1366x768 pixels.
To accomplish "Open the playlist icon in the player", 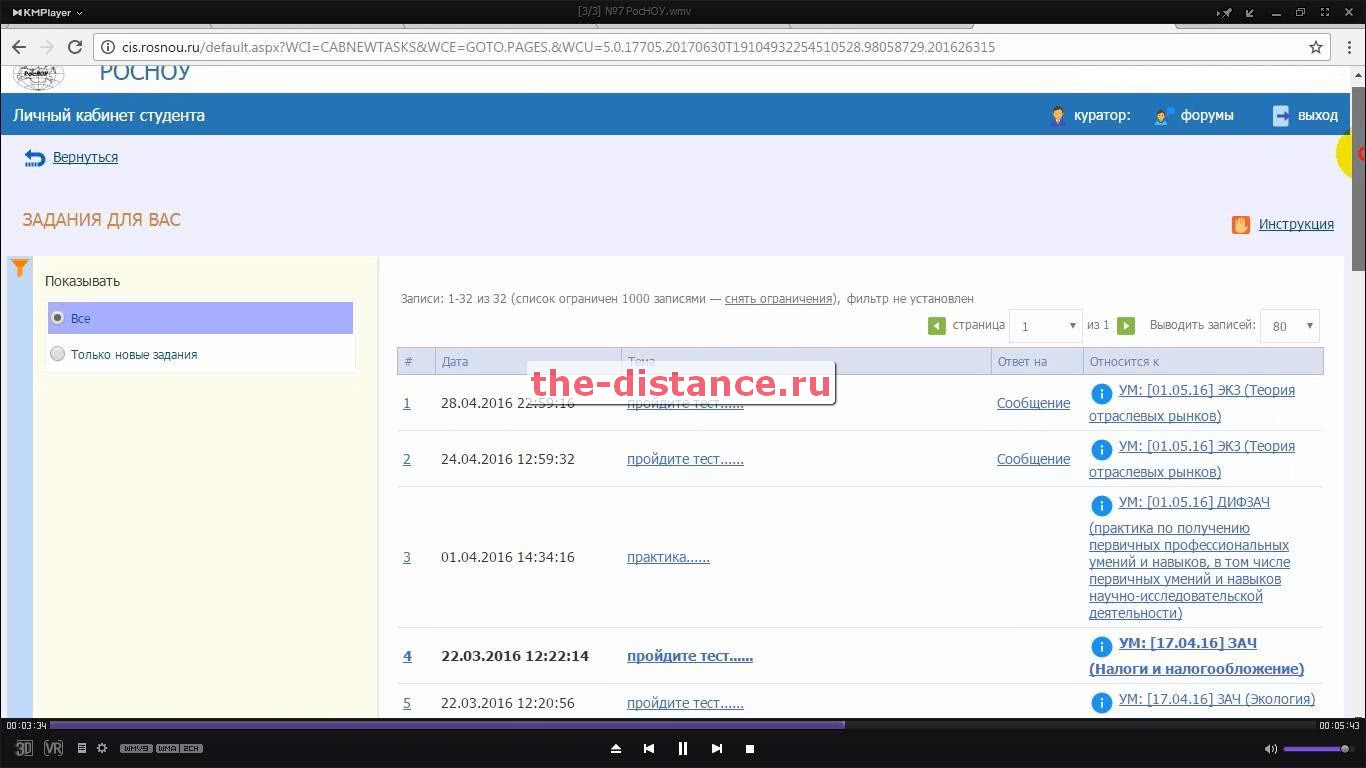I will pos(82,748).
